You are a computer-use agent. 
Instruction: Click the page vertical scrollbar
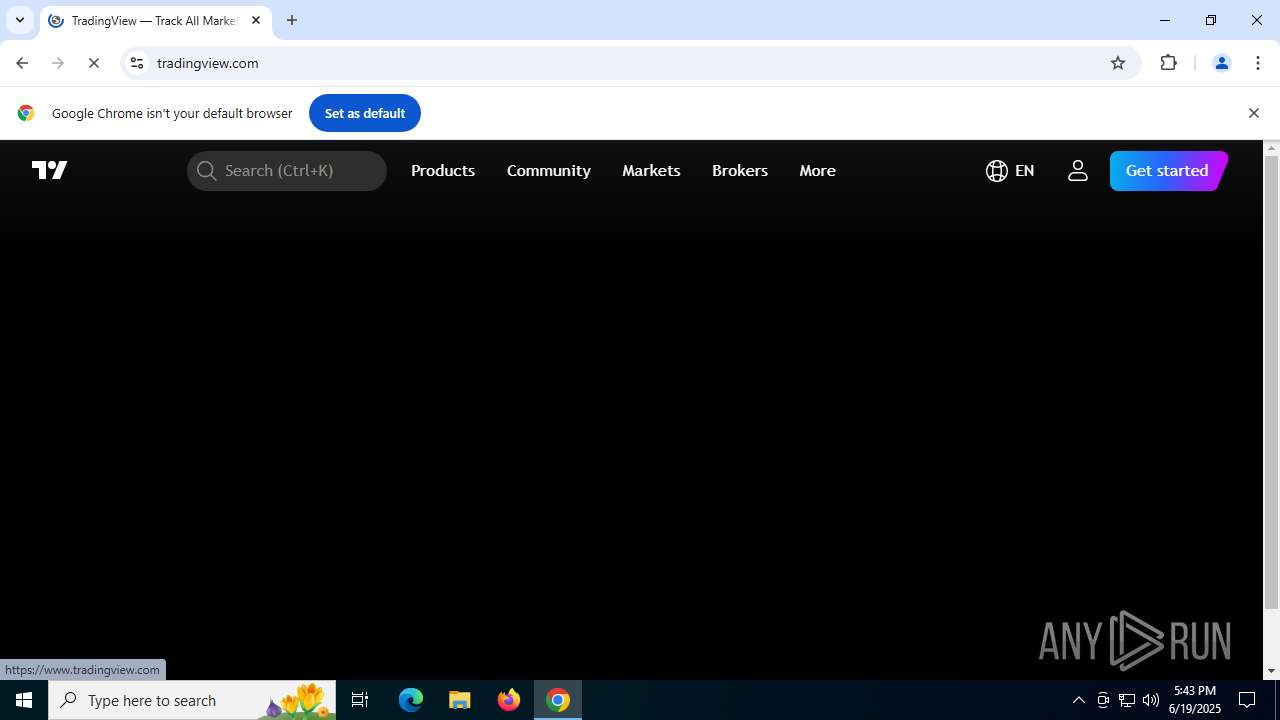point(1272,380)
